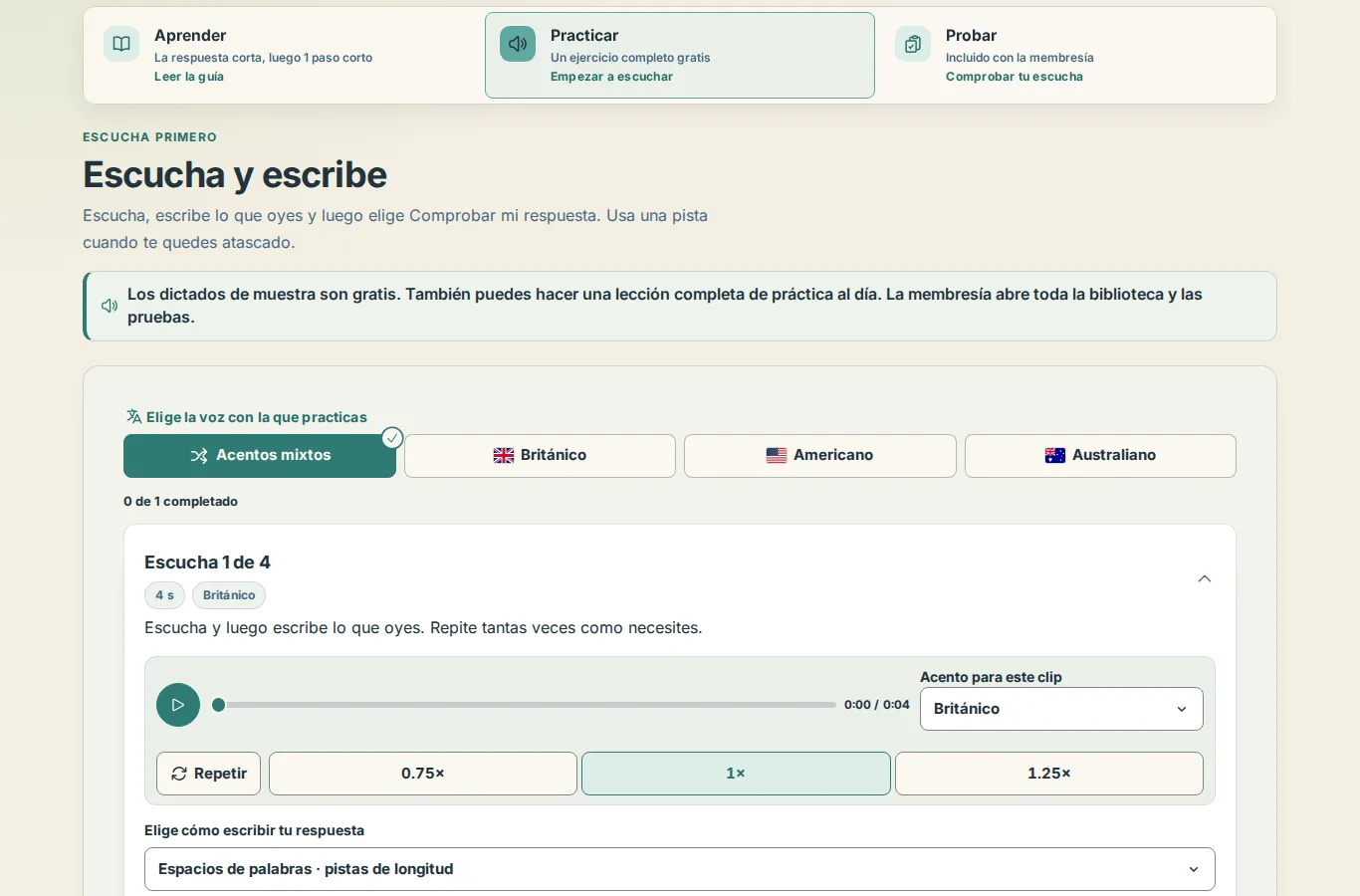1360x896 pixels.
Task: Click the 4 s duration badge
Action: pos(164,595)
